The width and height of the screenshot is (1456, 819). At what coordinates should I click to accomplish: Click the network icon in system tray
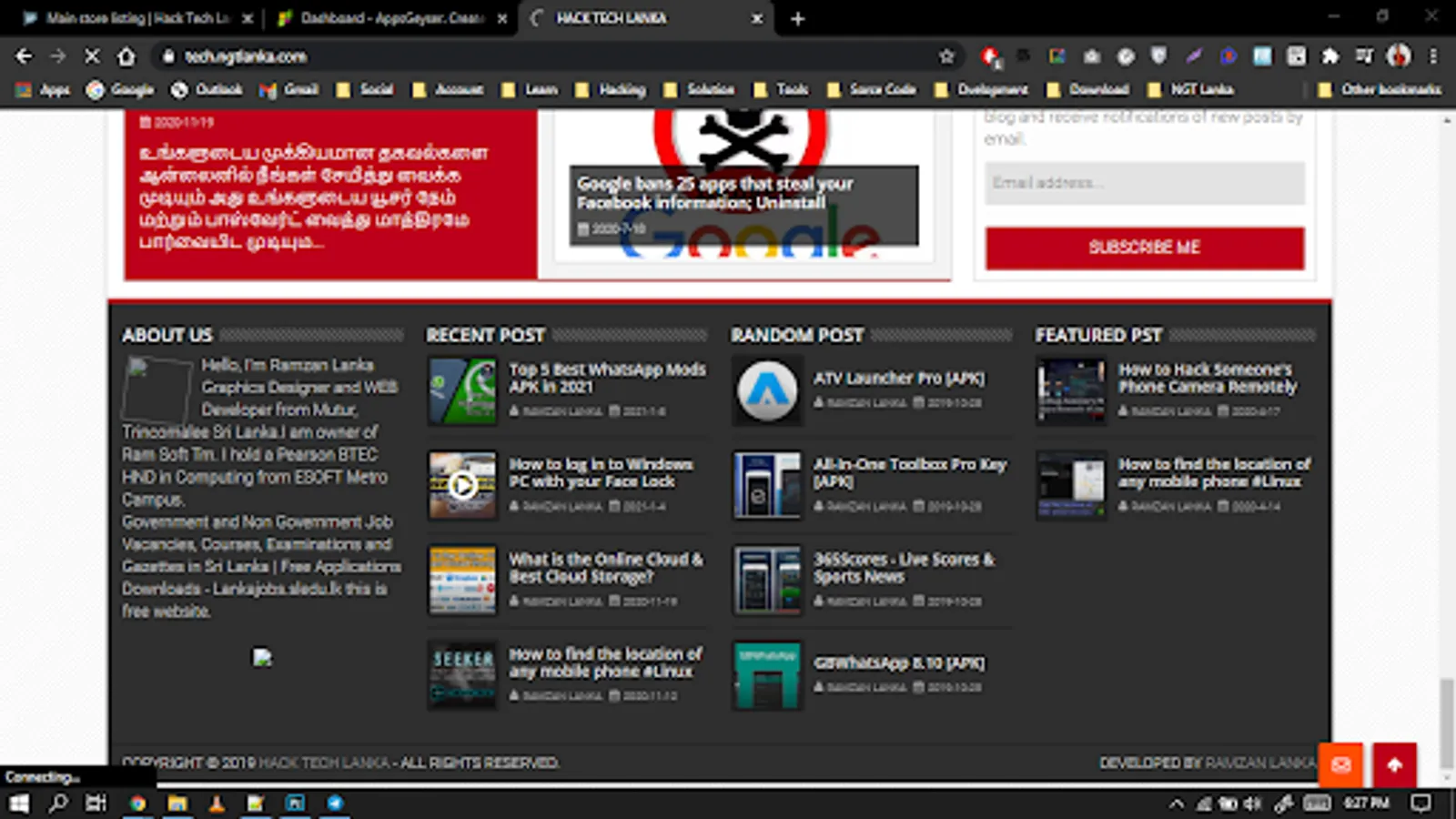(x=1204, y=804)
